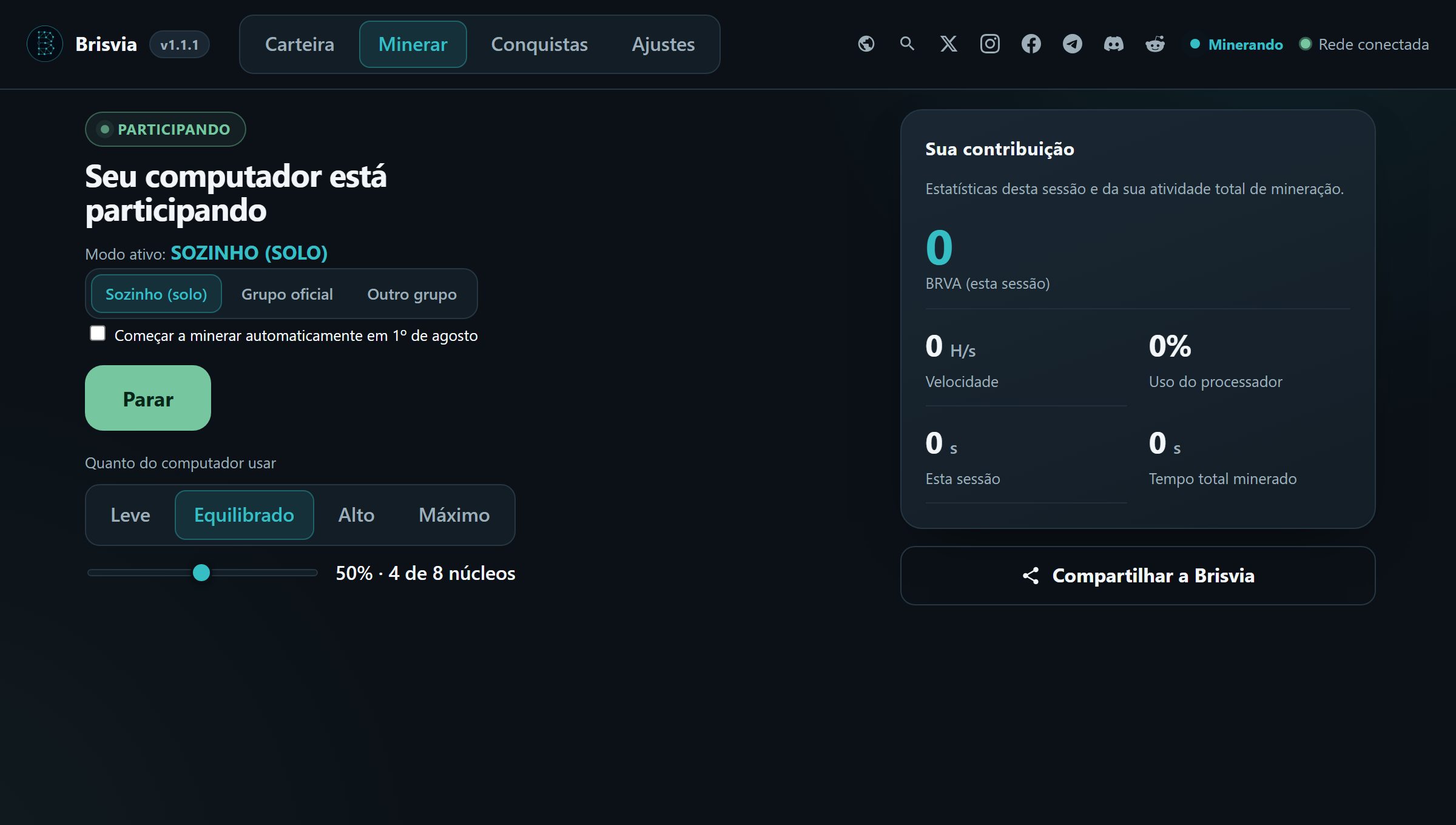Click the 'Uso do processador' stat label
1456x825 pixels.
pos(1215,382)
